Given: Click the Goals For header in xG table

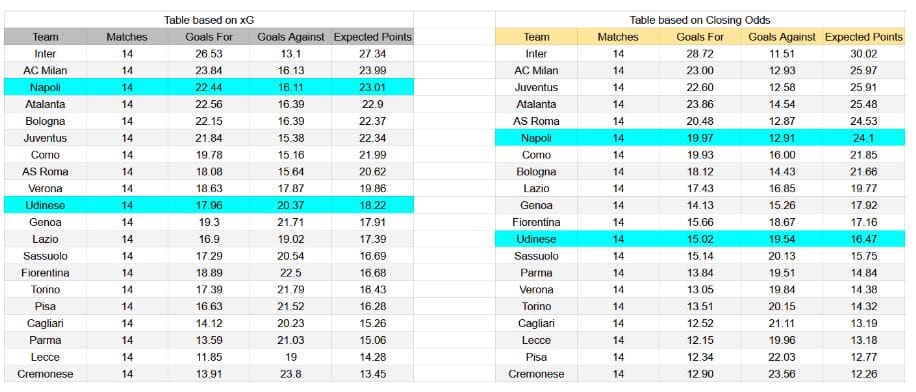Looking at the screenshot, I should point(209,37).
